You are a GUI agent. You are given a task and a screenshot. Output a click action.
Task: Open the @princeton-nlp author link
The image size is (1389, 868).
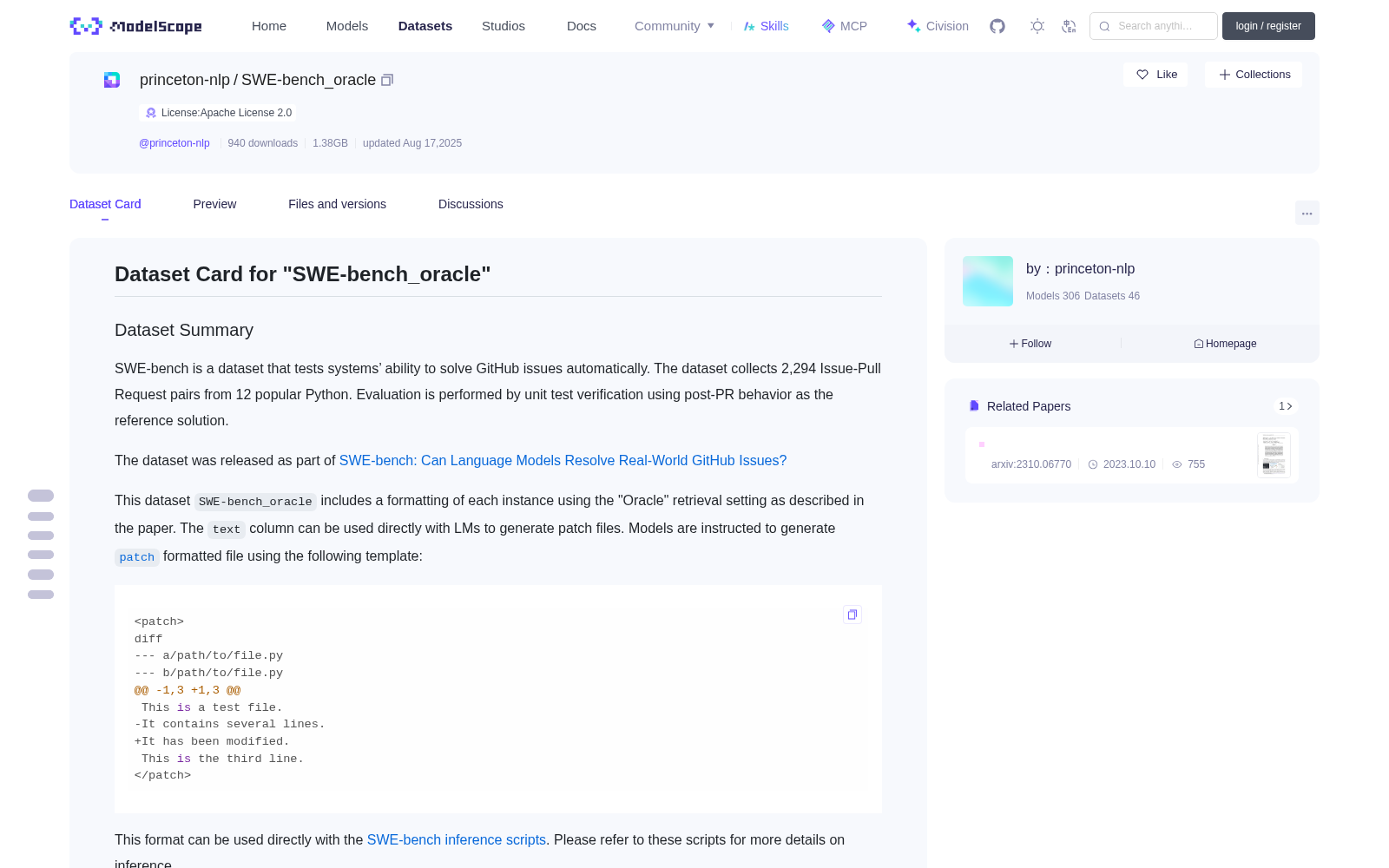point(174,143)
